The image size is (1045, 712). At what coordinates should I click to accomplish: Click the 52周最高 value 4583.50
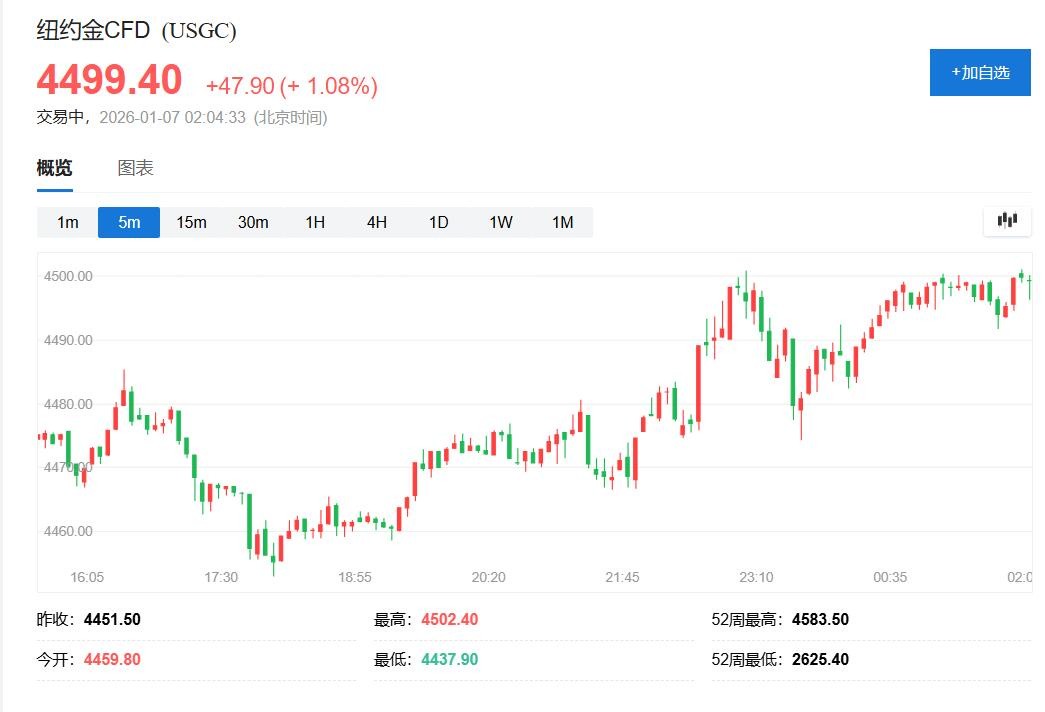click(x=820, y=620)
